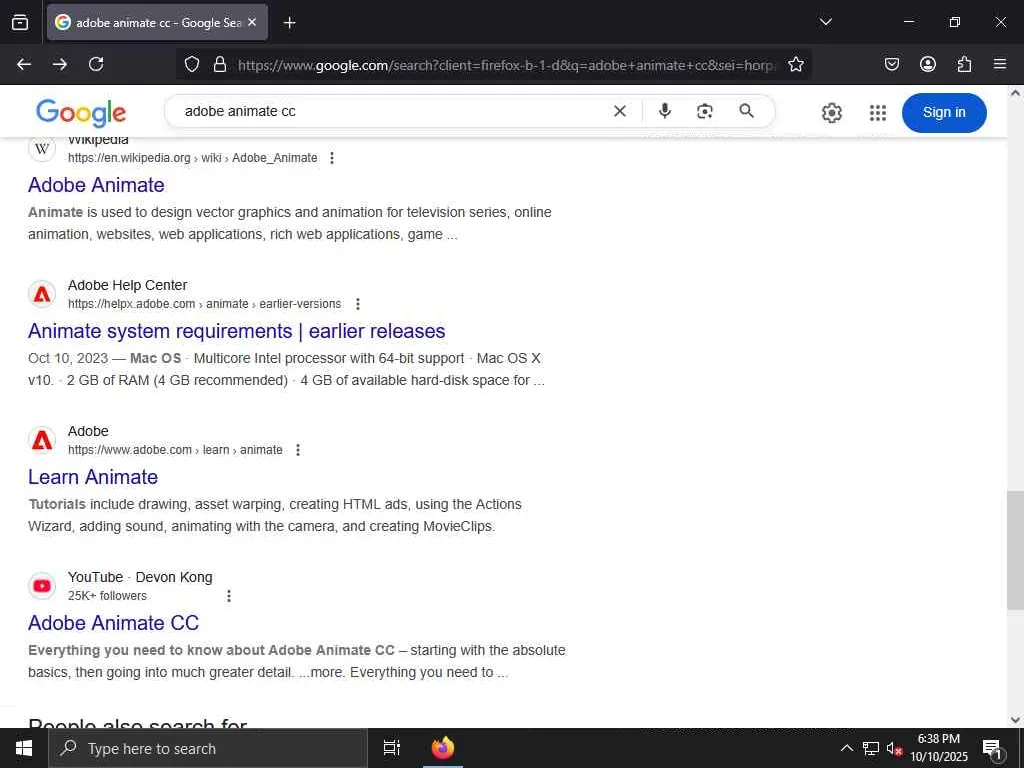The height and width of the screenshot is (768, 1024).
Task: Expand the list all tabs dropdown
Action: (825, 22)
